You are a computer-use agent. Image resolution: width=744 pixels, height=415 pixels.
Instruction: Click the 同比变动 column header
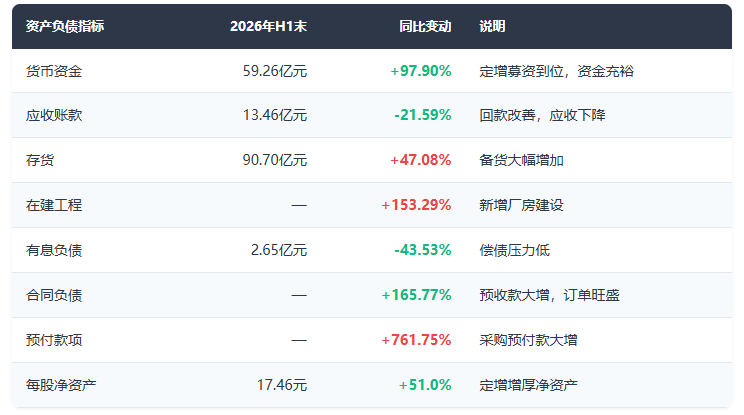click(425, 26)
